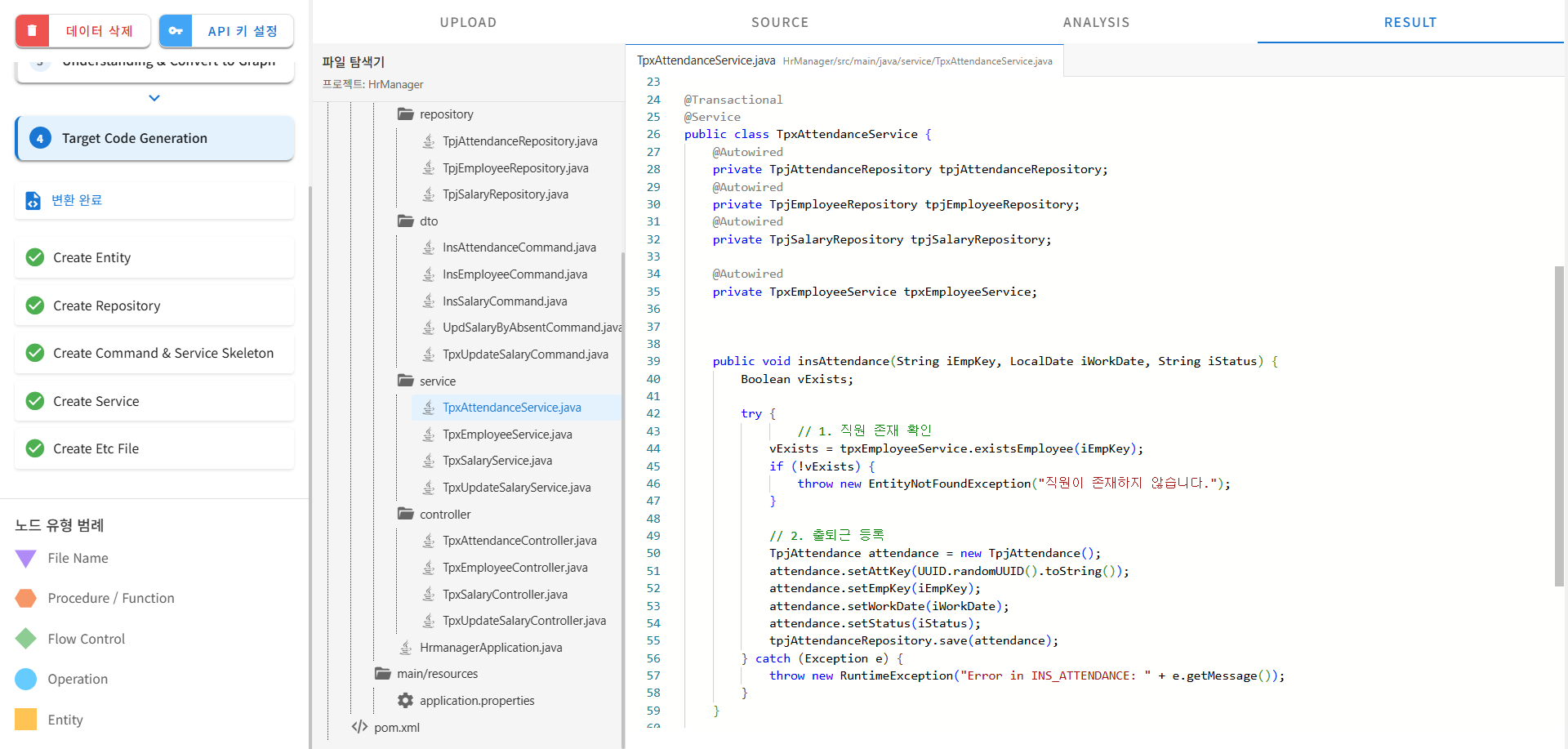This screenshot has width=1568, height=749.
Task: Click the blue Operation legend circle
Action: [x=26, y=679]
